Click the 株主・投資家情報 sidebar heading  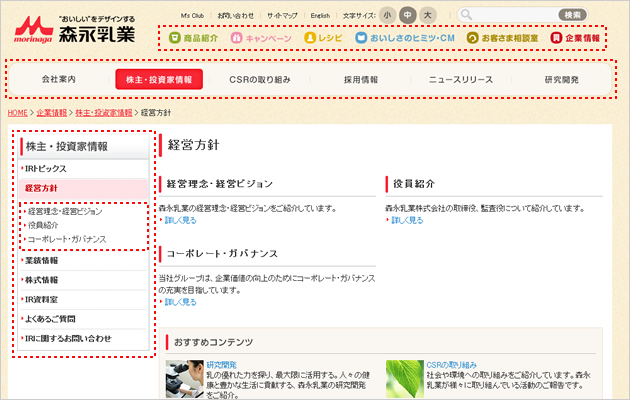67,147
